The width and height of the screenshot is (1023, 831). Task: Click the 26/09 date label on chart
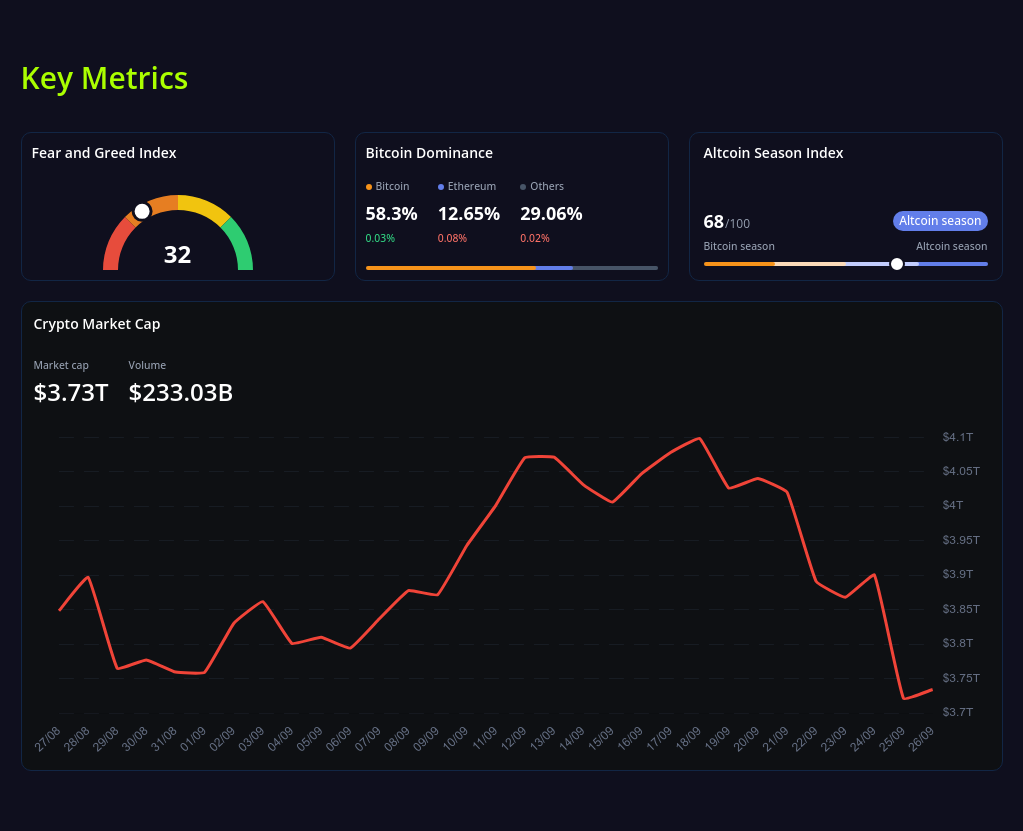(921, 739)
